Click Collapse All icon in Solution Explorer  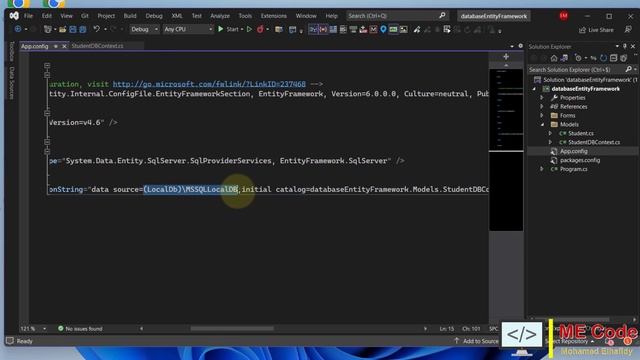click(613, 58)
